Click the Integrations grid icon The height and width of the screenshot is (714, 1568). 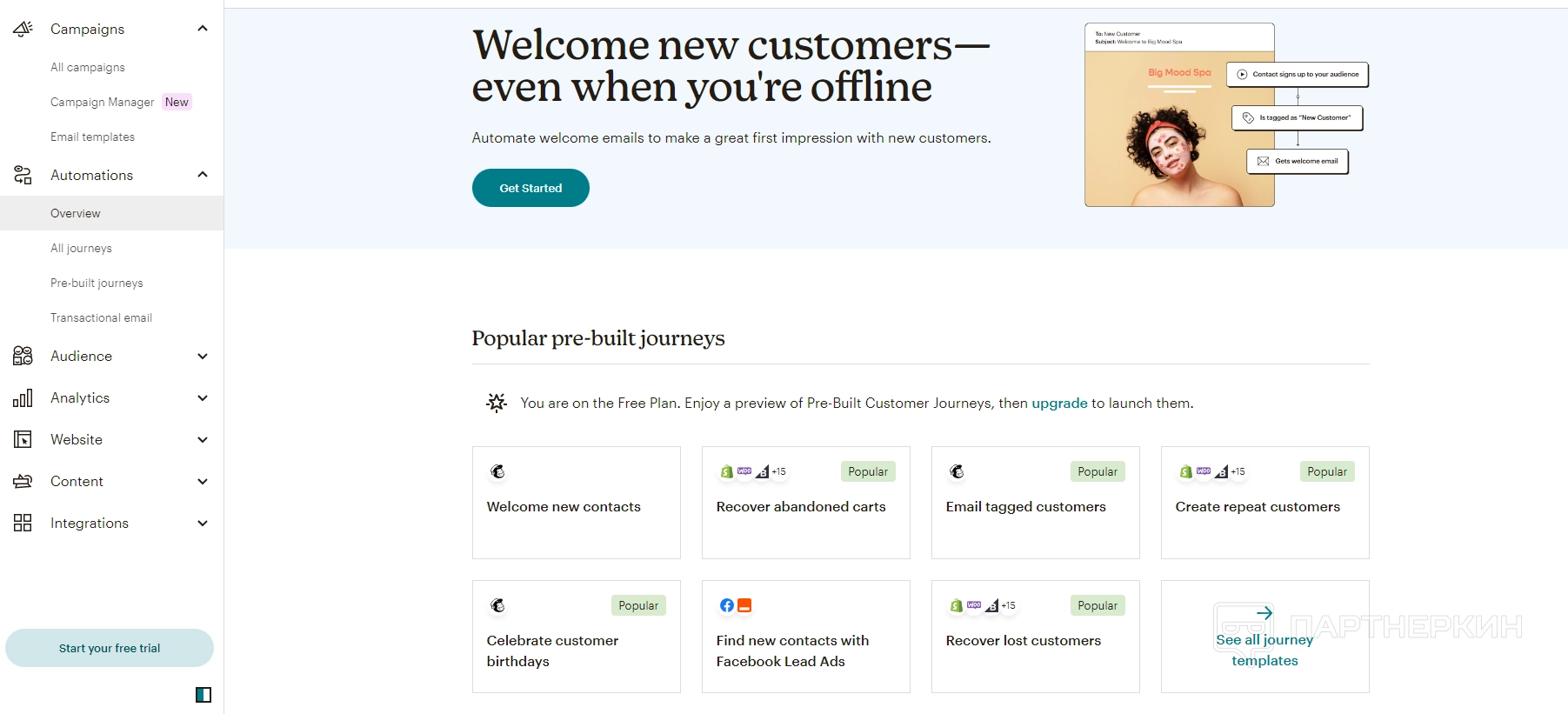[23, 523]
